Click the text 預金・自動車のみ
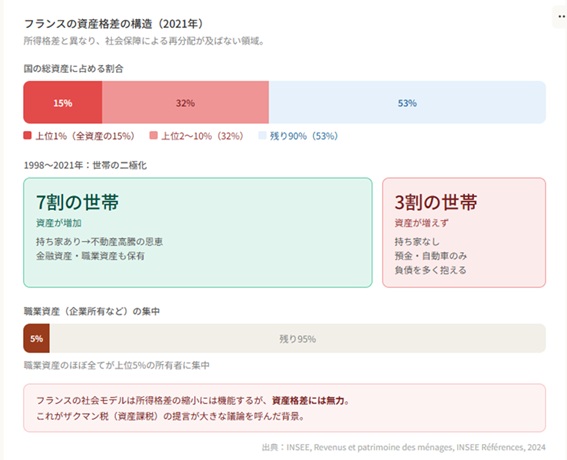Viewport: 567px width, 460px height. [431, 256]
